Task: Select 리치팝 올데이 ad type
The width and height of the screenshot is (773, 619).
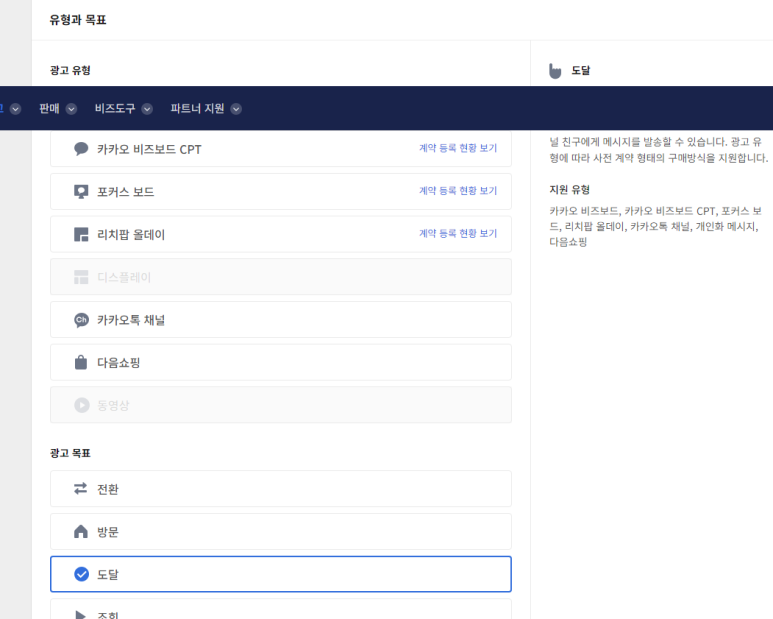Action: pos(281,235)
